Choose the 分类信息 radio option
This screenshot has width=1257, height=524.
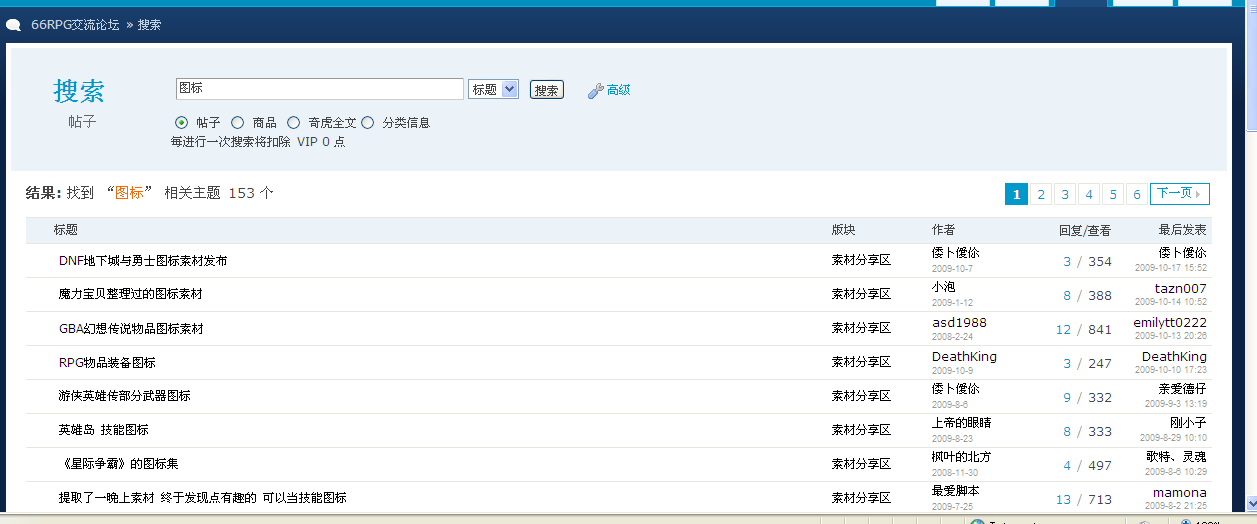[368, 122]
